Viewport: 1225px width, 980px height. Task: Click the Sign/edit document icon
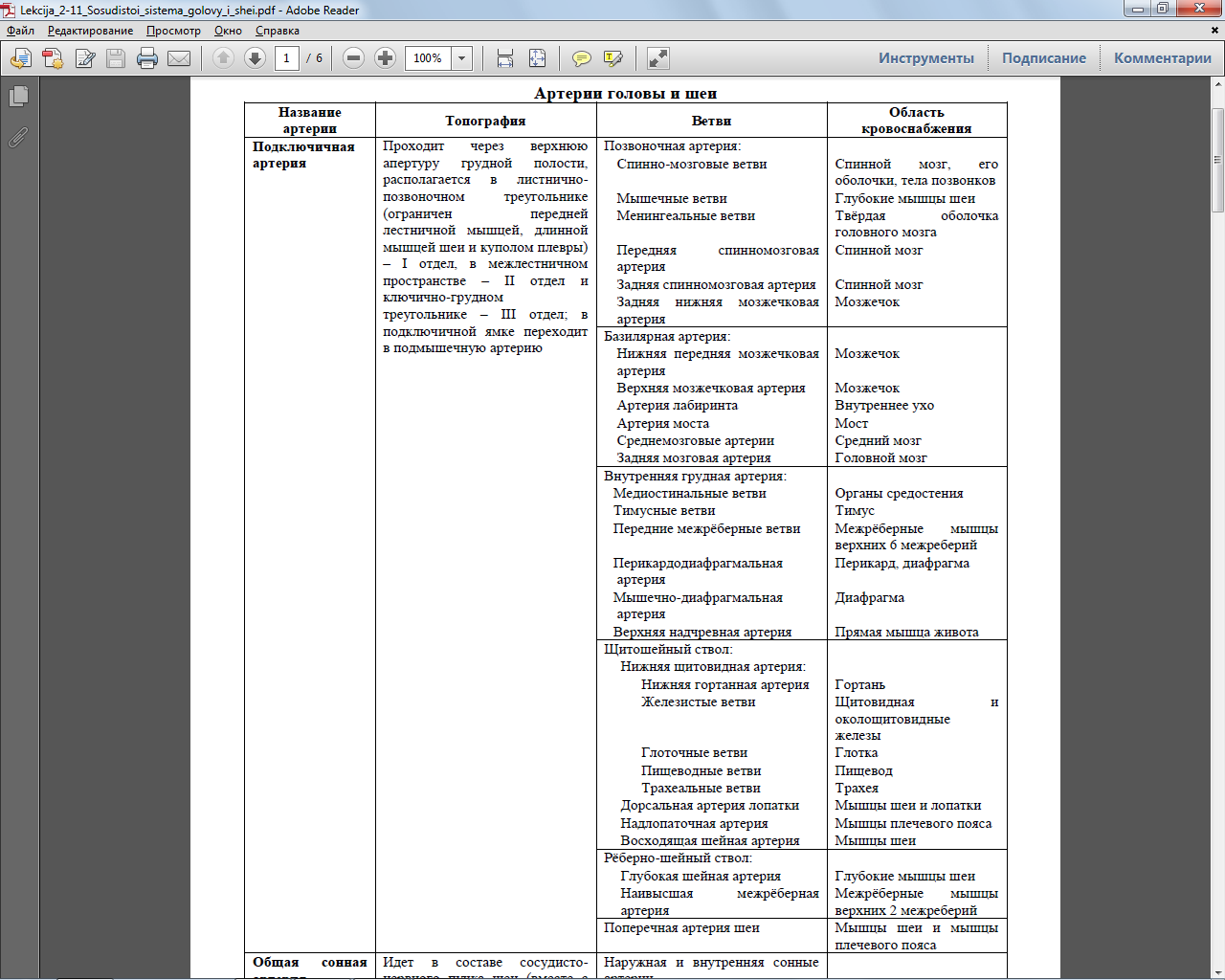(85, 58)
